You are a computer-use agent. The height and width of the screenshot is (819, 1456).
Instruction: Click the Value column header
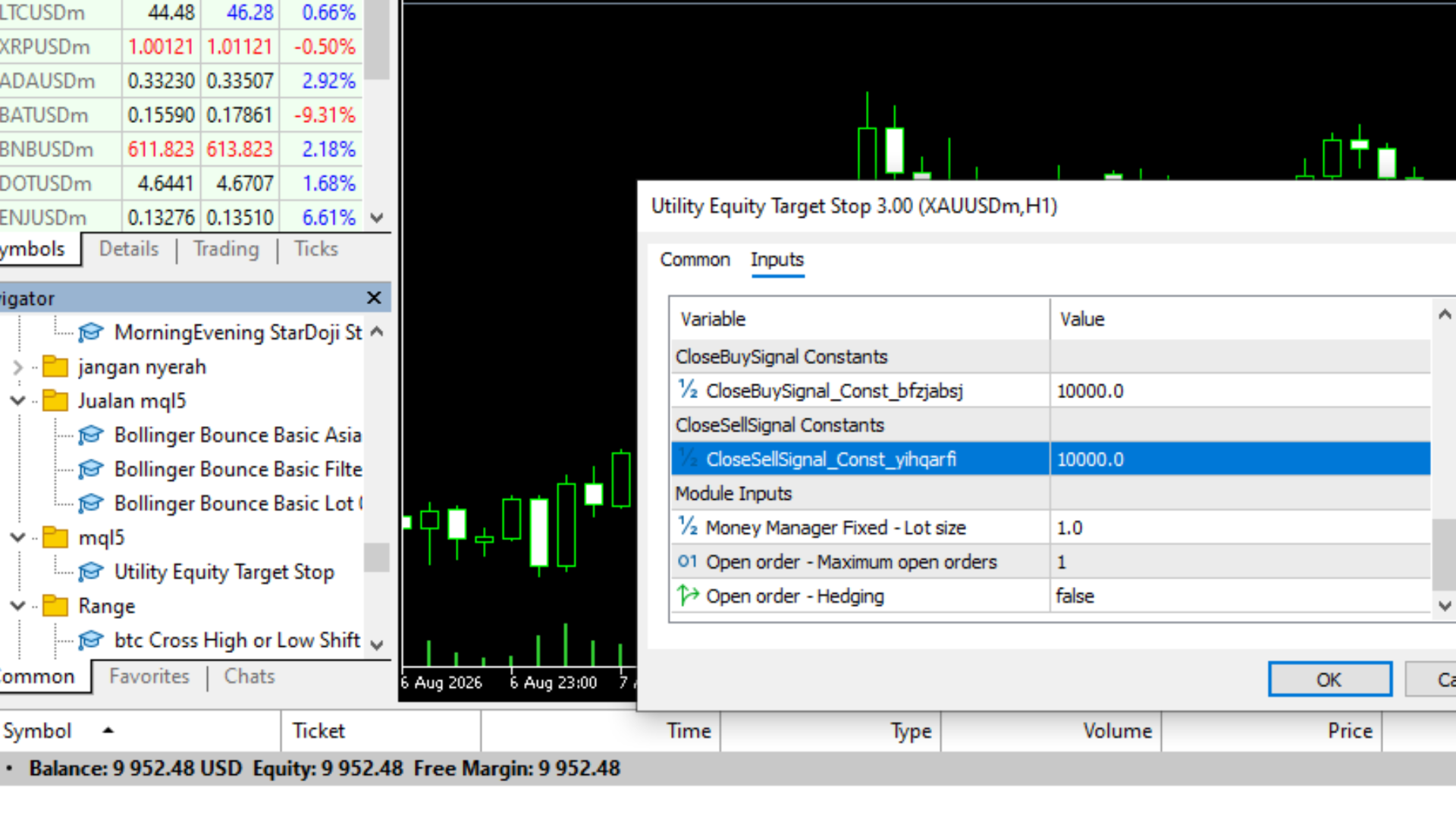tap(1241, 319)
